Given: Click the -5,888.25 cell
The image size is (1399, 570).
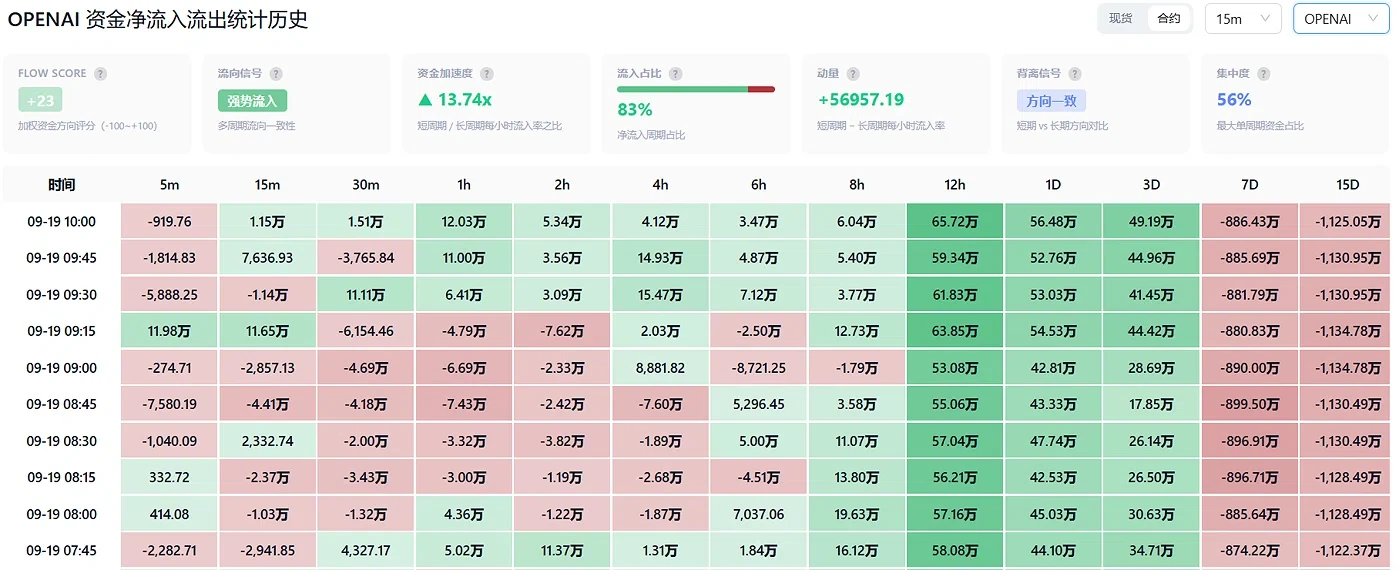Looking at the screenshot, I should coord(169,295).
